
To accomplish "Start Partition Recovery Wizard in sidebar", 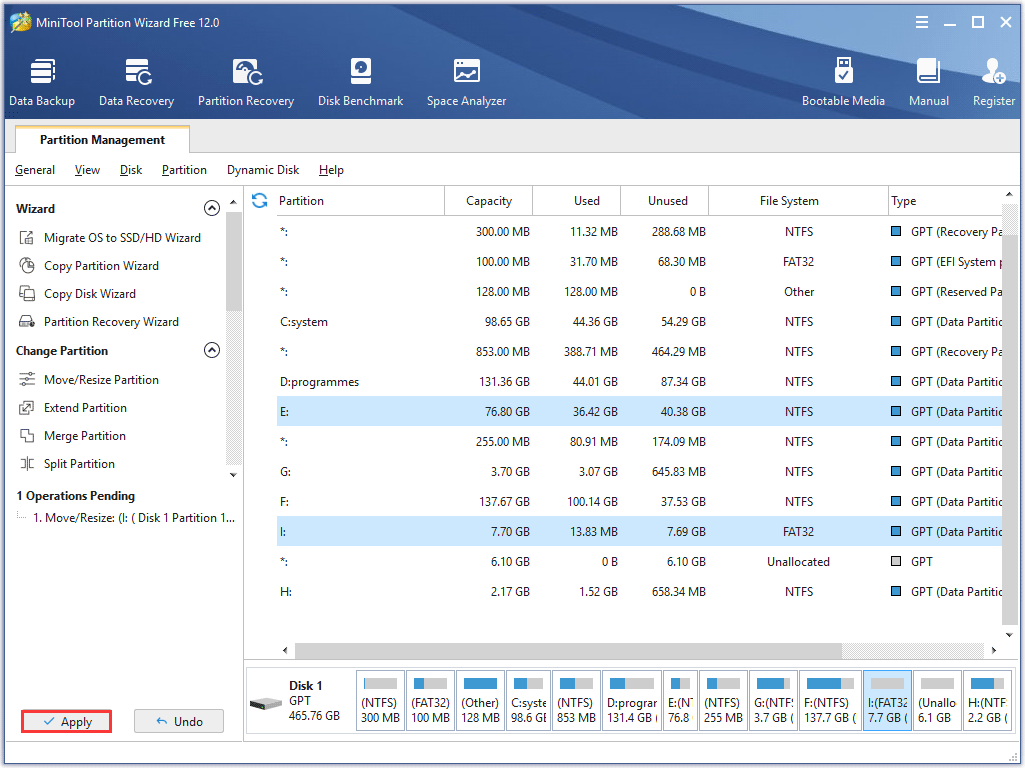I will tap(98, 322).
